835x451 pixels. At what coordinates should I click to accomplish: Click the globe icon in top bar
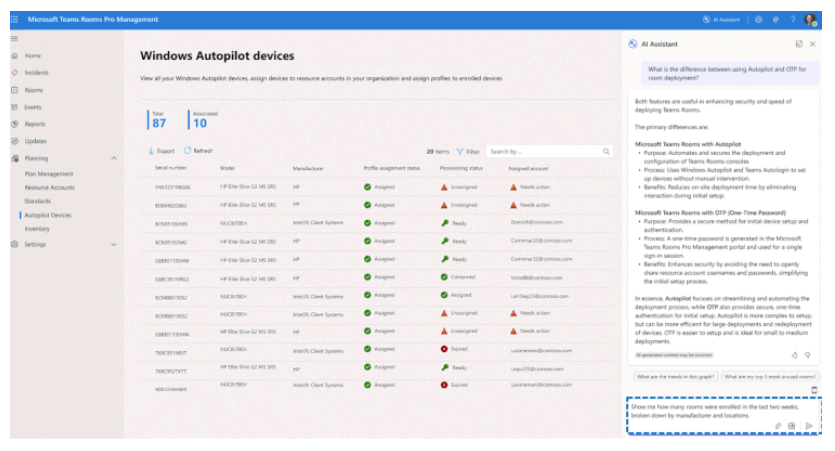tap(759, 20)
